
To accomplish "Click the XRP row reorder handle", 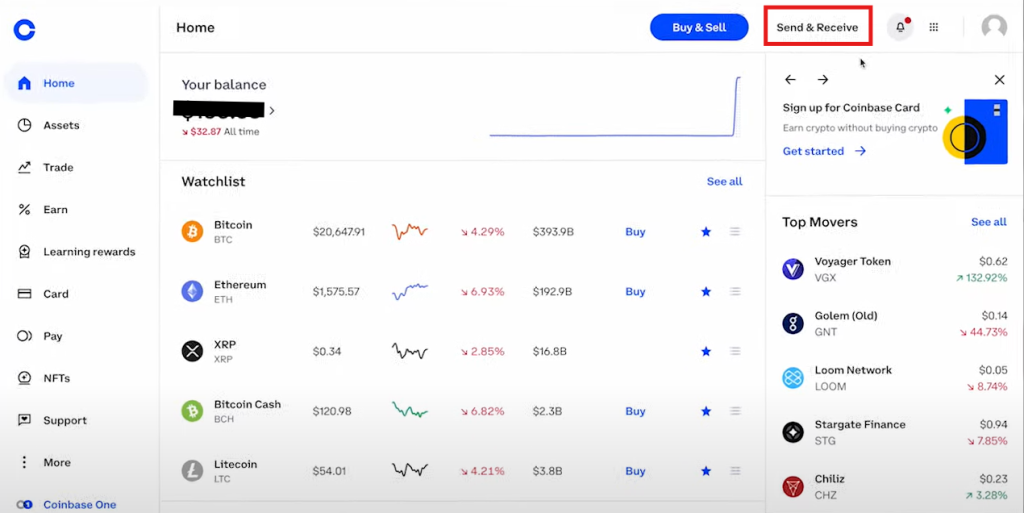I will (735, 351).
